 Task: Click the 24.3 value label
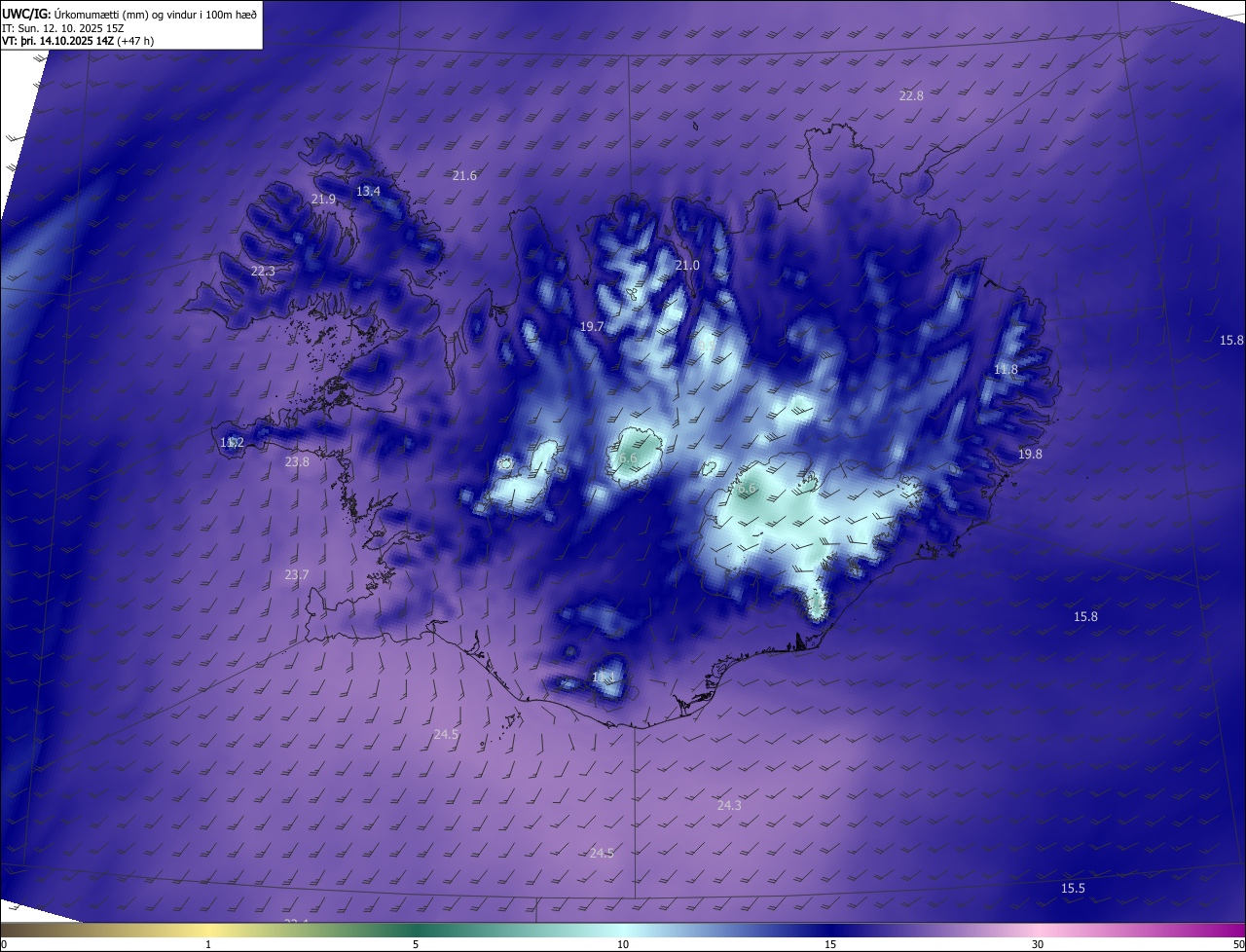729,805
